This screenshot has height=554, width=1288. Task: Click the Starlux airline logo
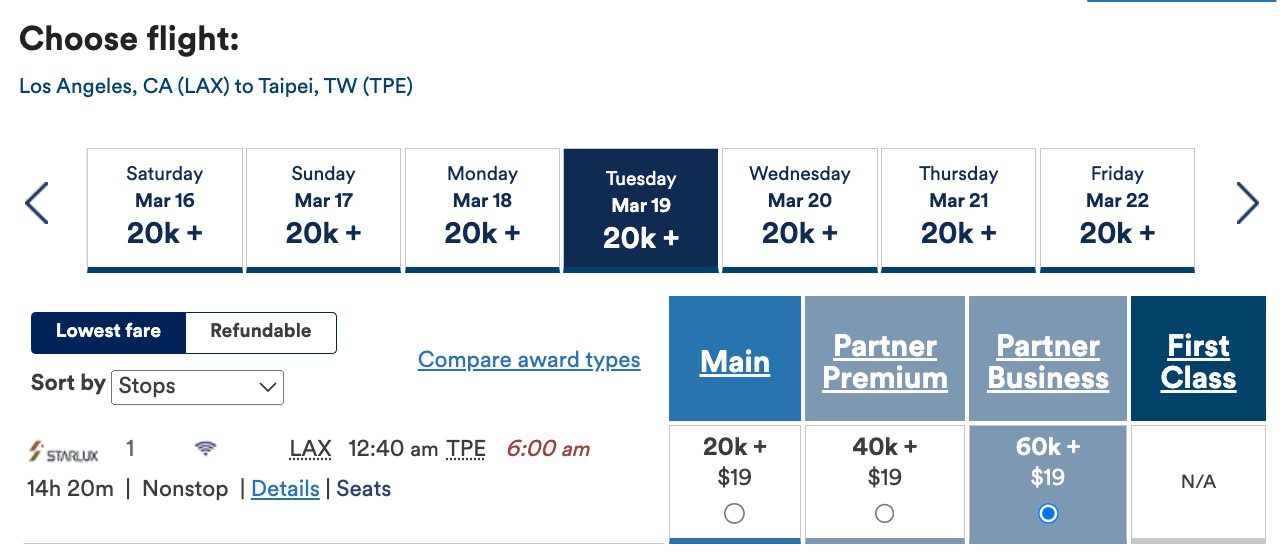click(64, 453)
